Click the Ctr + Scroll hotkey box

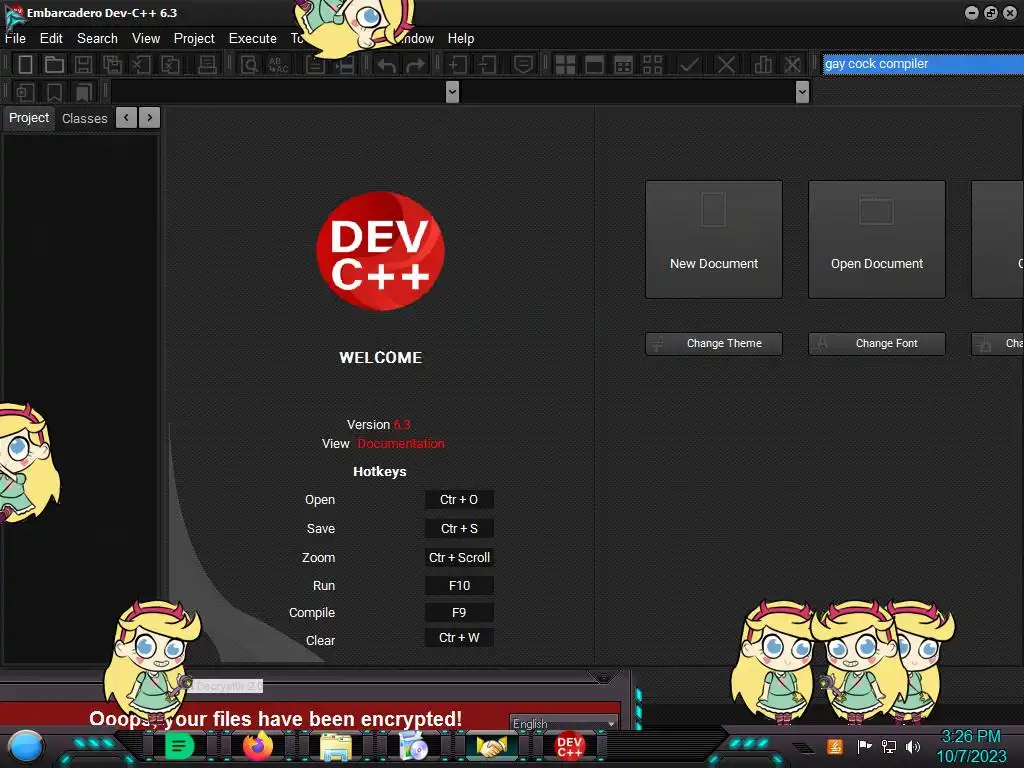(459, 557)
